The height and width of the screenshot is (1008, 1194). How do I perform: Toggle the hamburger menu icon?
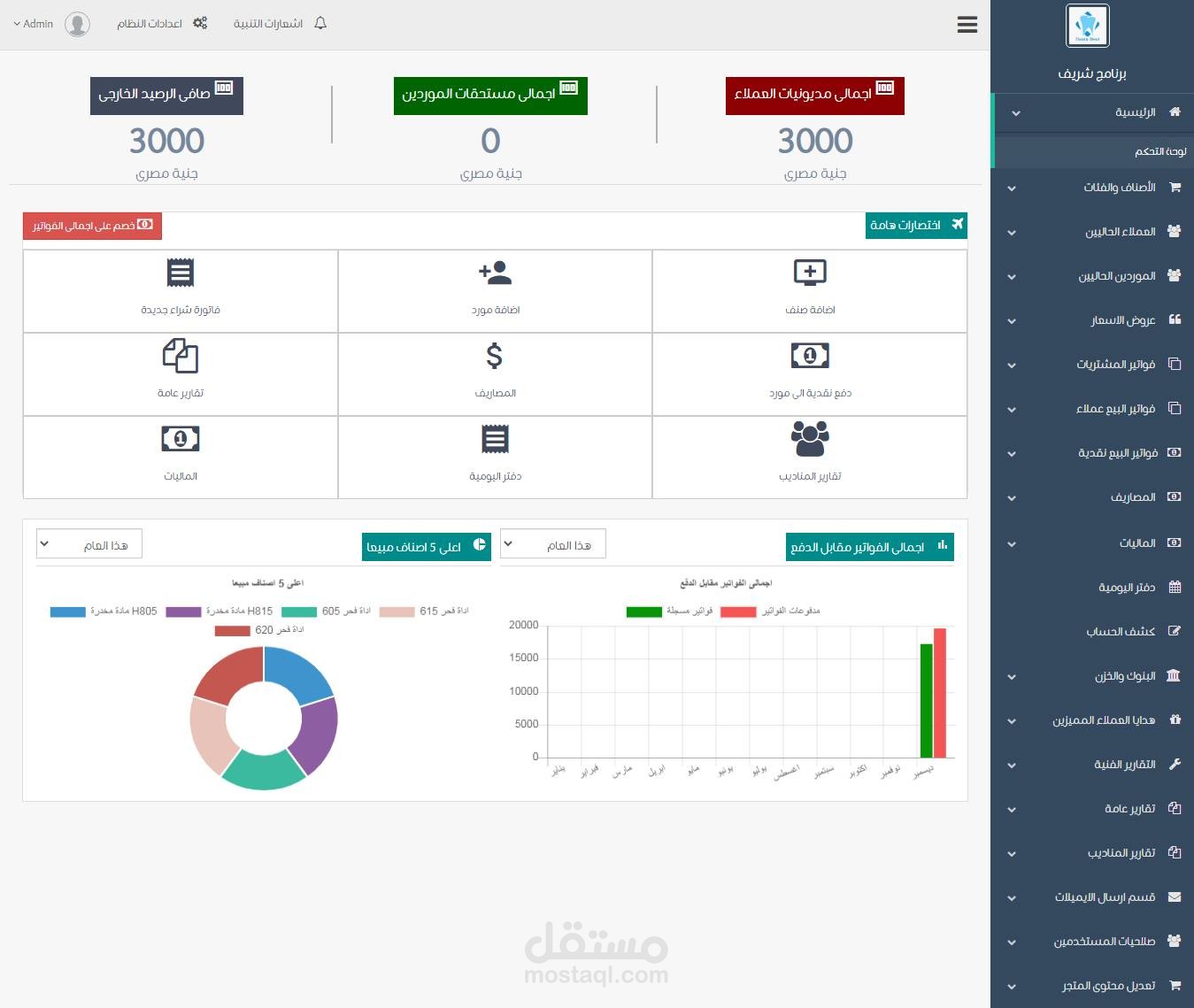(x=967, y=25)
